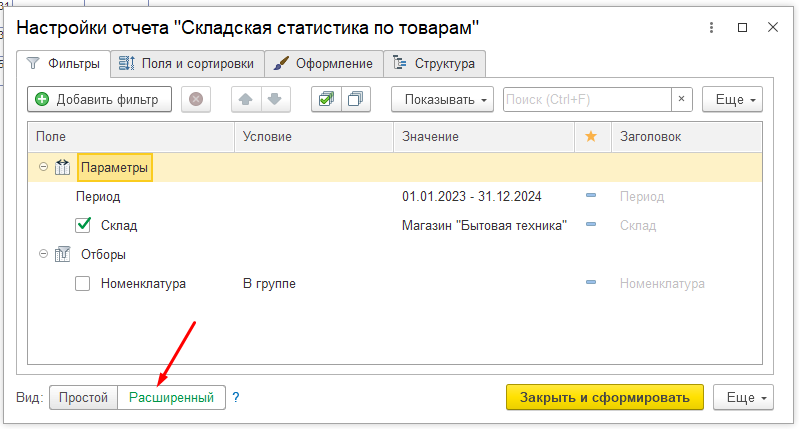Screen dimensions: 799x429
Task: Open the Структура tab
Action: coord(434,64)
